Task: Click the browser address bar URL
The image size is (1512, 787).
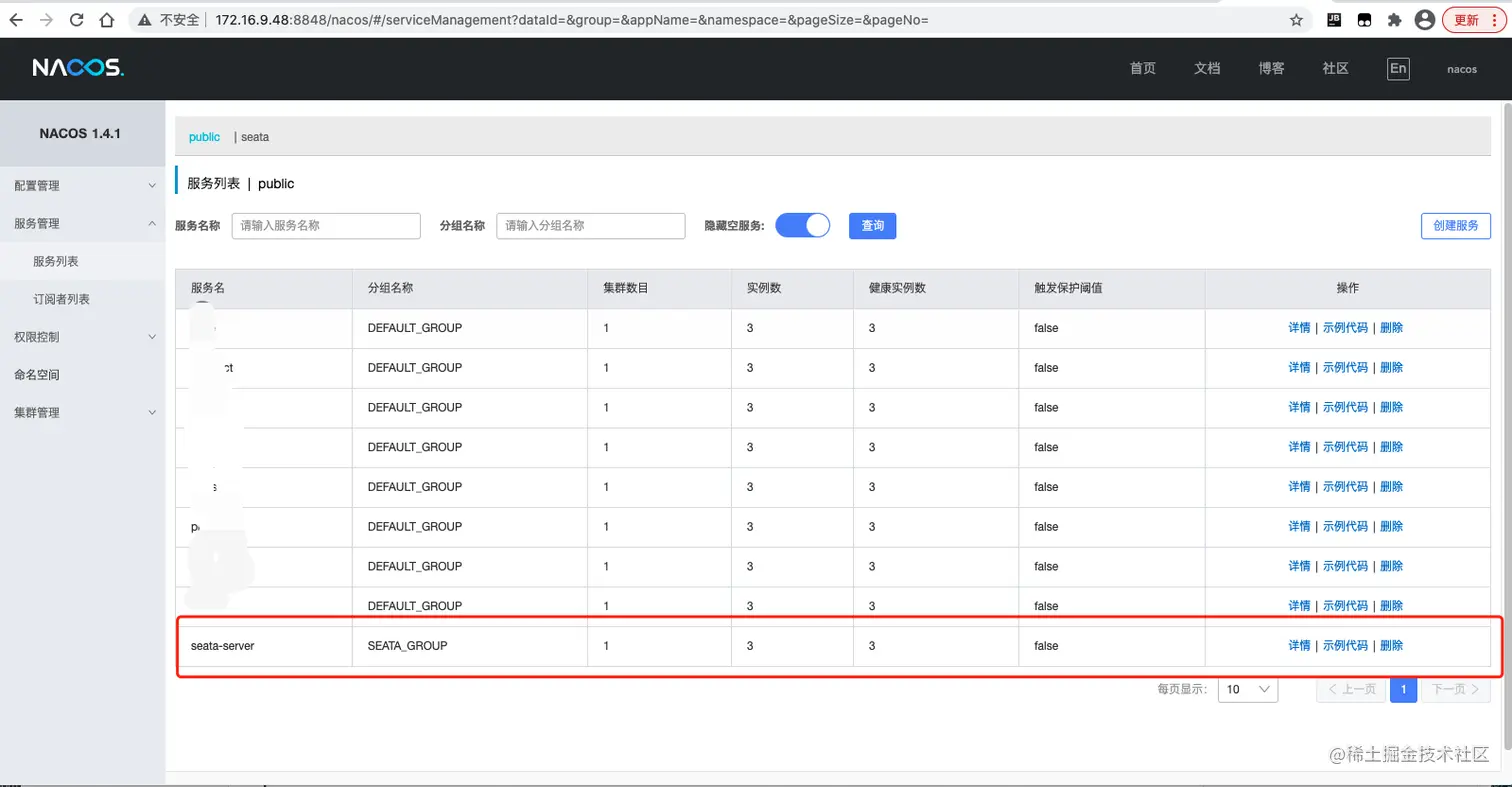Action: (571, 19)
